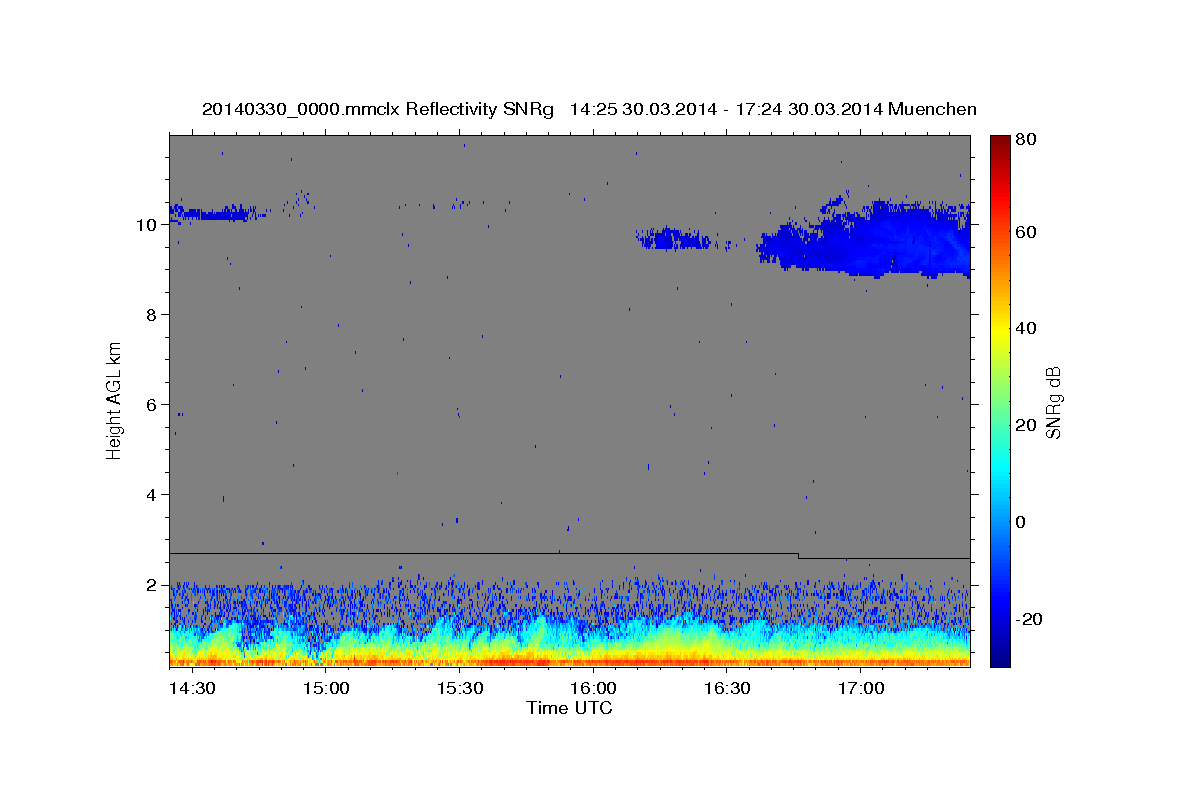Viewport: 1200px width, 800px height.
Task: Click the height tick label 2
Action: point(151,585)
